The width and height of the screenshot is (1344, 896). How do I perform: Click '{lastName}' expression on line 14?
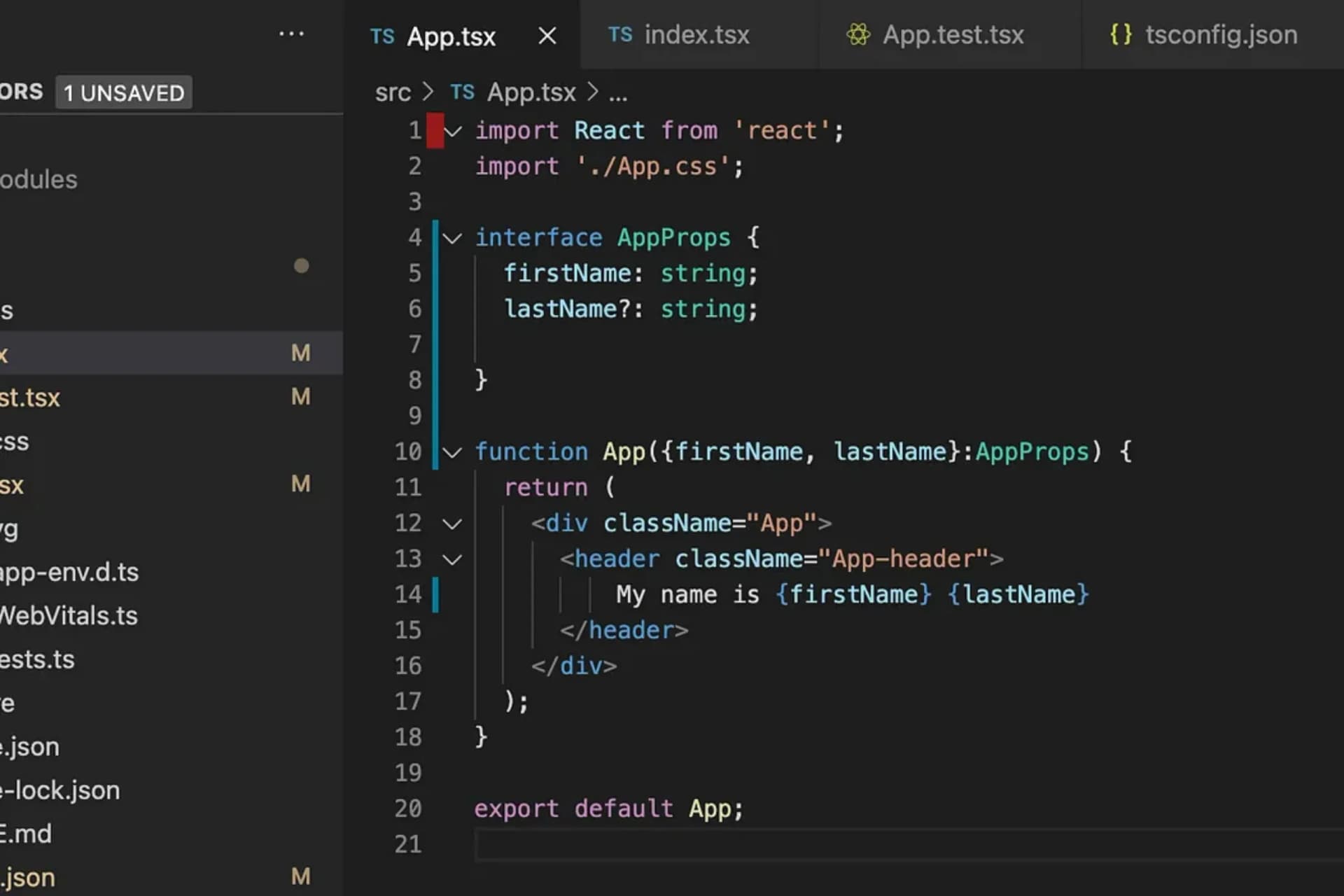(x=1018, y=594)
